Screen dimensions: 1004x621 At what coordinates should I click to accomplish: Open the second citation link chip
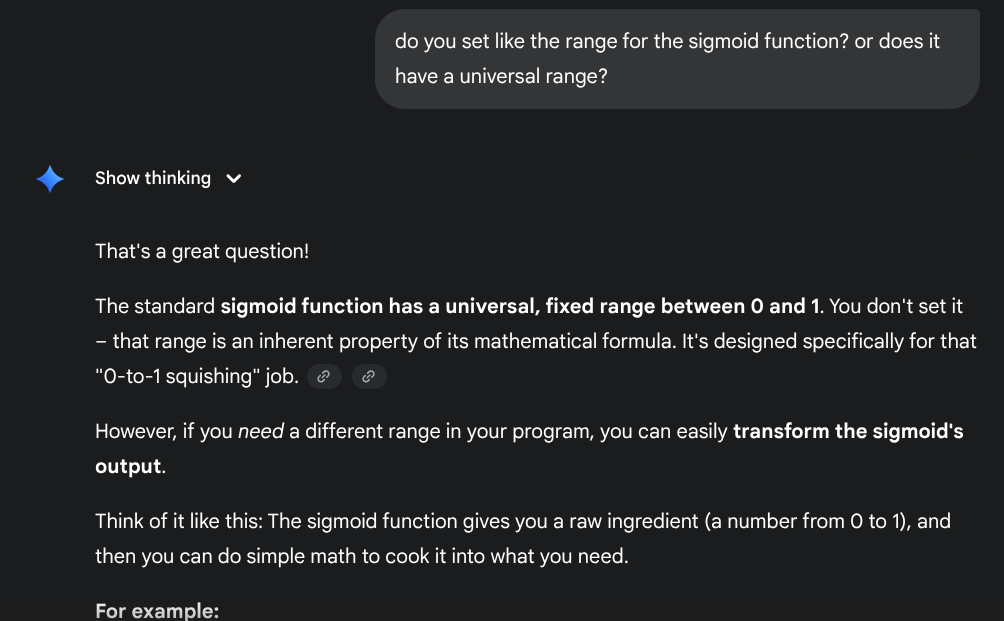(x=369, y=377)
